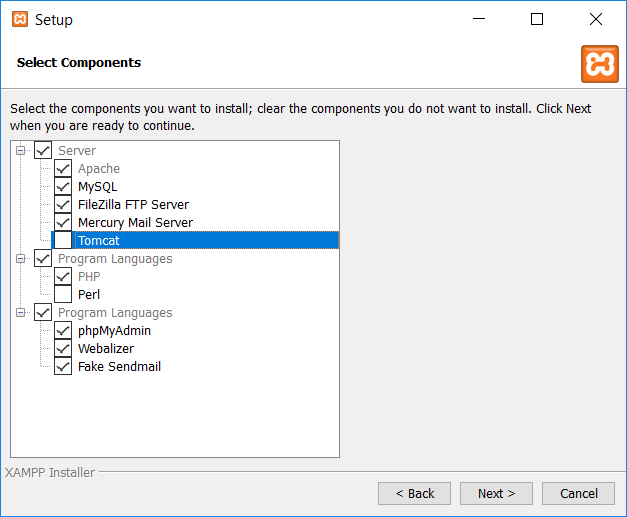Toggle the Server group checkbox
The height and width of the screenshot is (517, 627).
[x=43, y=151]
